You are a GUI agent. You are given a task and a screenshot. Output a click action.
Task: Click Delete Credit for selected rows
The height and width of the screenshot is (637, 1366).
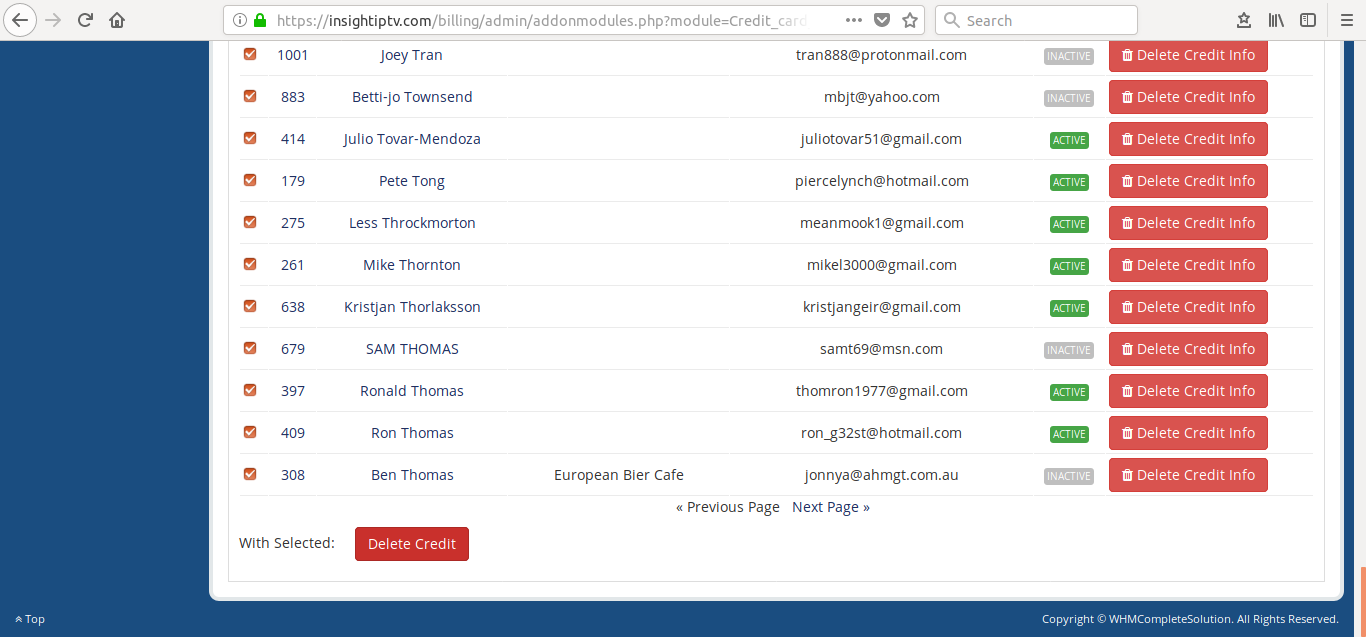411,544
